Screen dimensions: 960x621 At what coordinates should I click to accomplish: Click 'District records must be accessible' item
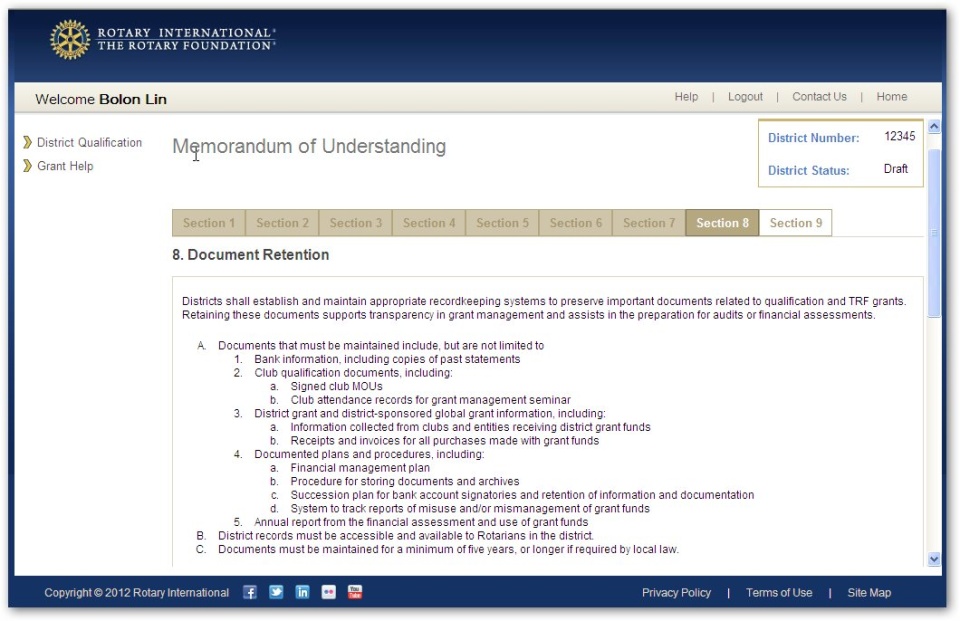pyautogui.click(x=406, y=536)
